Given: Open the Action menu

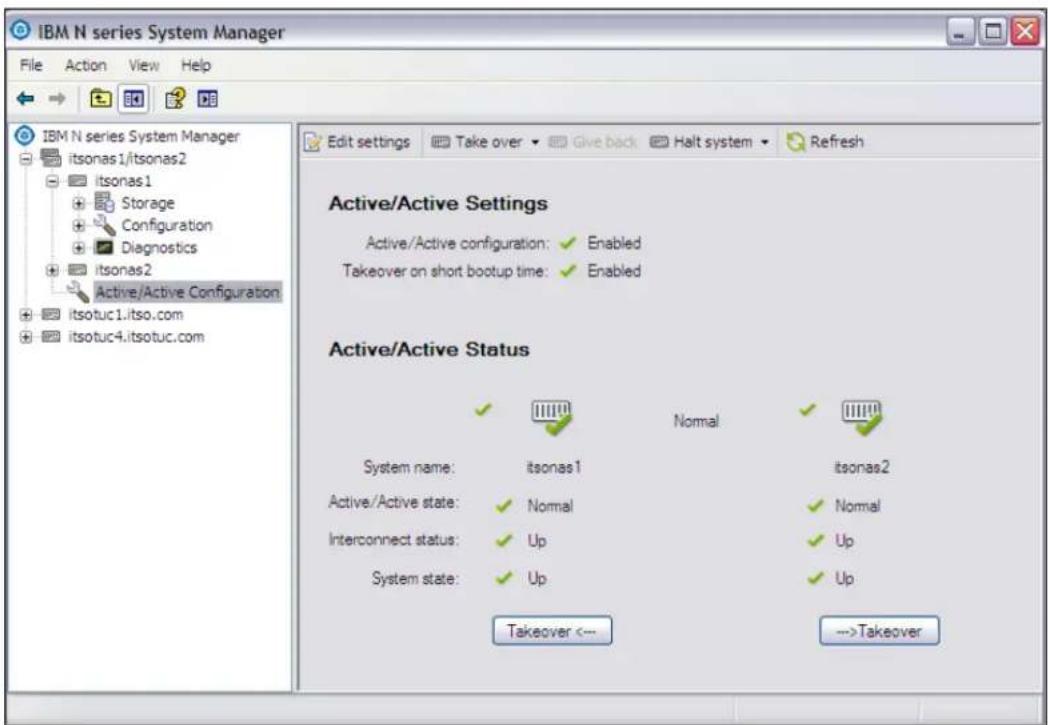Looking at the screenshot, I should coord(86,65).
